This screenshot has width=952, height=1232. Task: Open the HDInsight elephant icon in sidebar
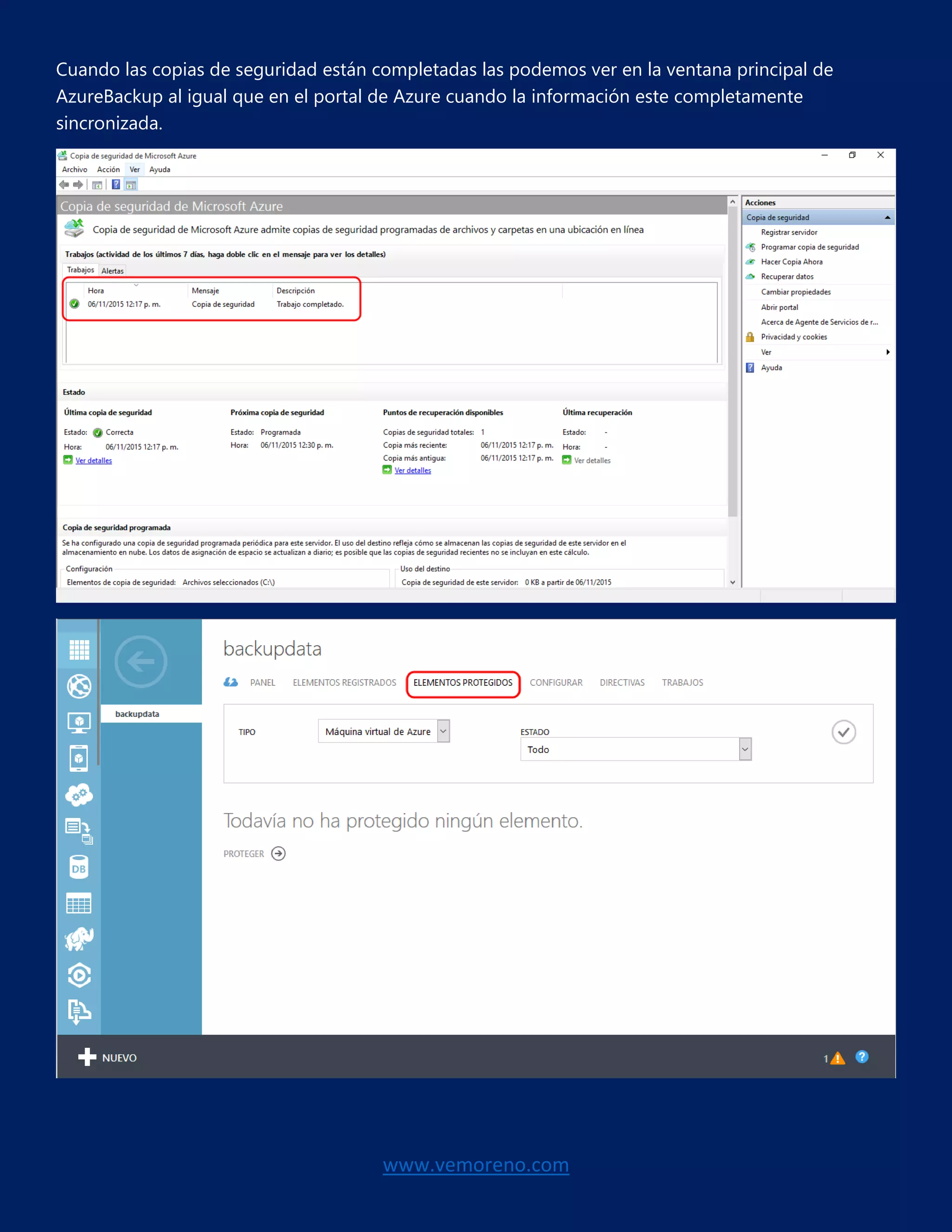(x=79, y=939)
